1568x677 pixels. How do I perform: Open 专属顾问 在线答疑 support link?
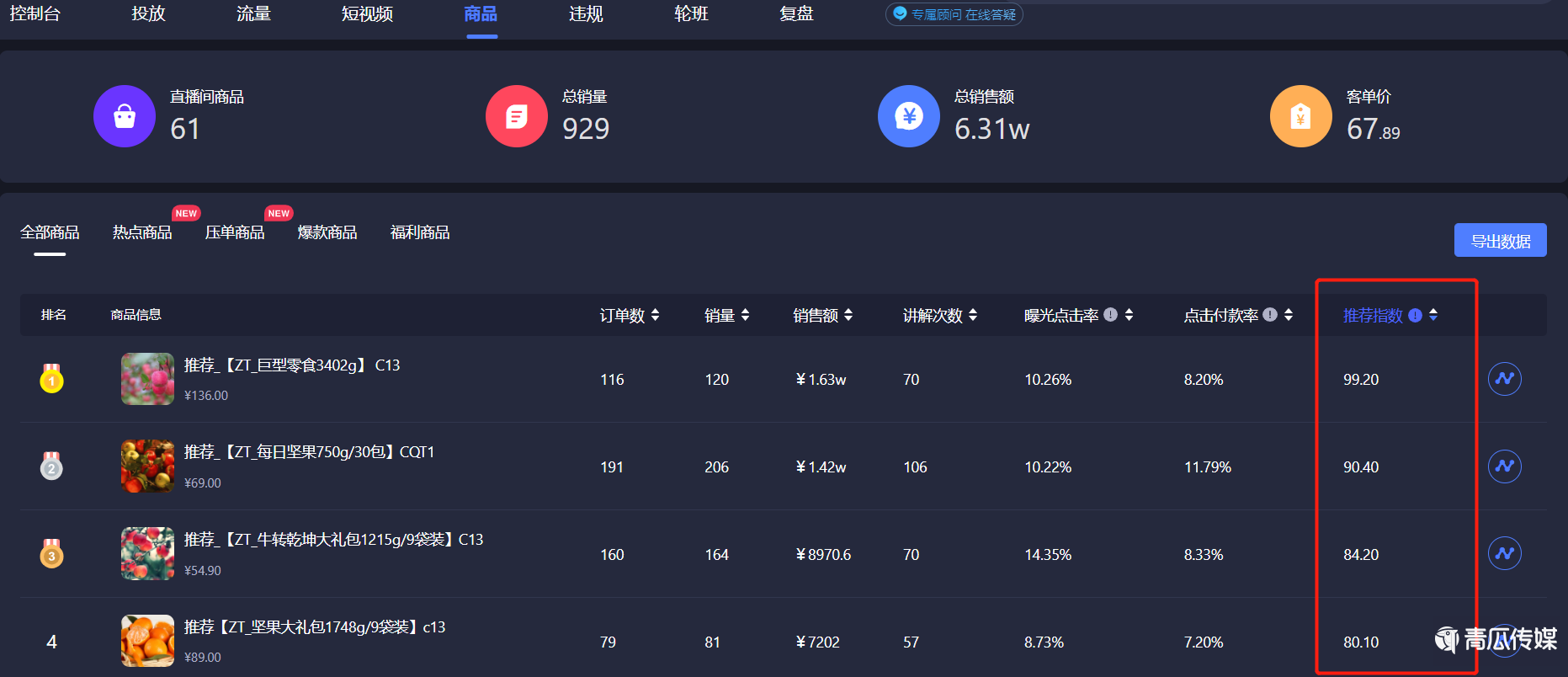pyautogui.click(x=954, y=14)
